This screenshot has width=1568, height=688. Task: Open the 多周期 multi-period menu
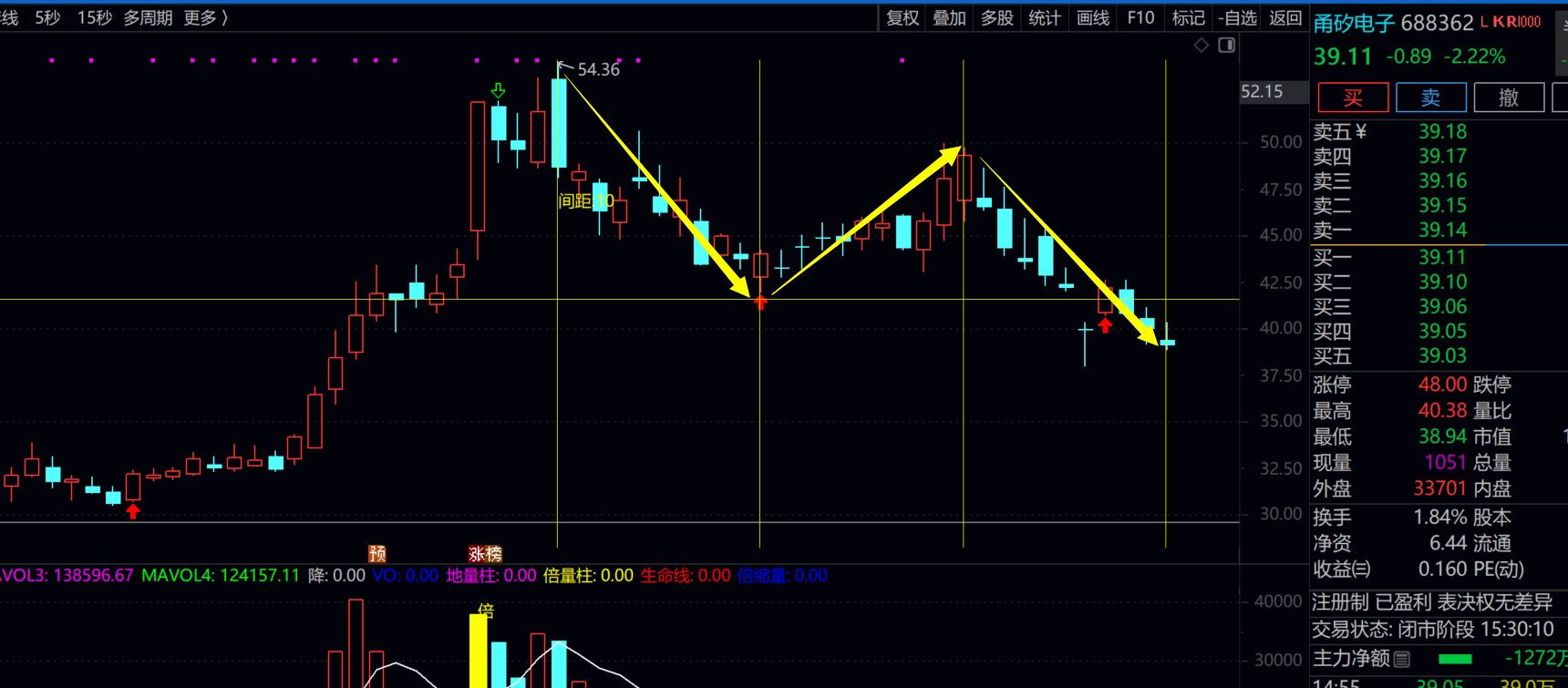point(148,18)
